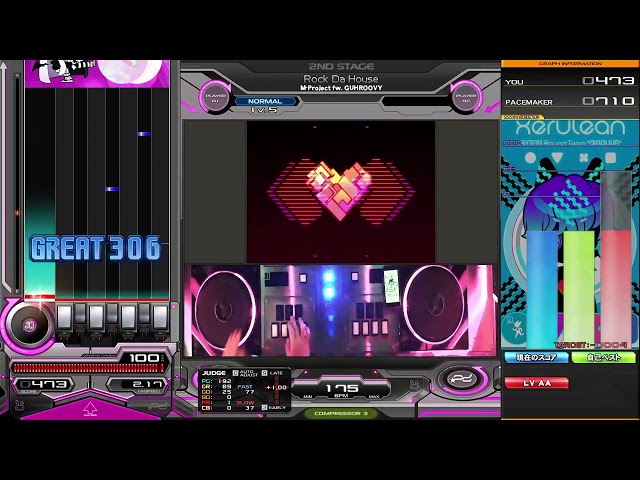The width and height of the screenshot is (640, 480).
Task: Toggle the LATE indicator
Action: point(273,373)
